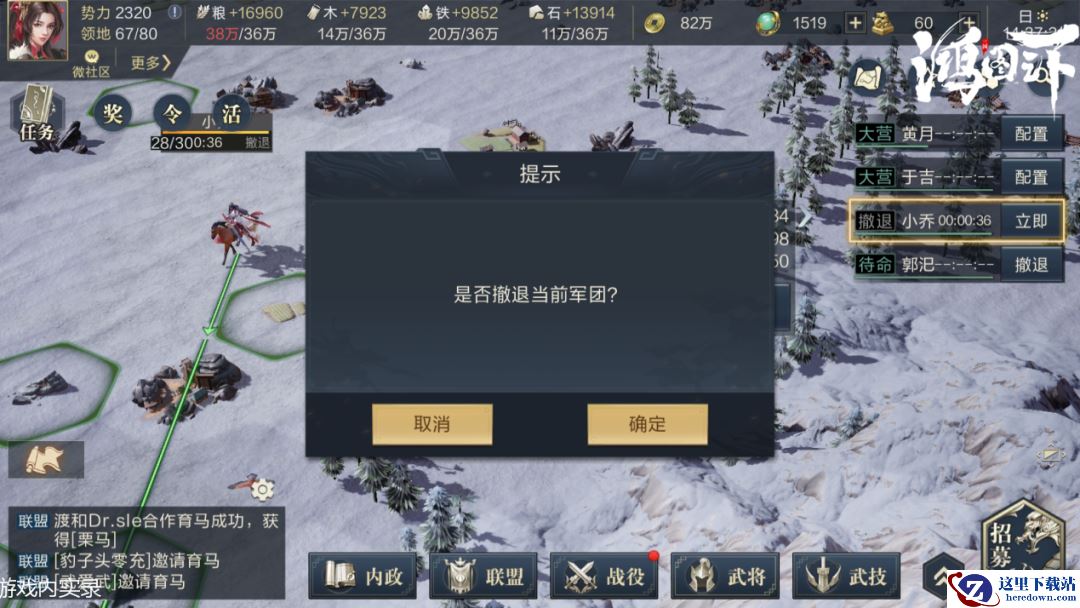Cancel the retreat with 取消
Viewport: 1080px width, 608px height.
432,423
